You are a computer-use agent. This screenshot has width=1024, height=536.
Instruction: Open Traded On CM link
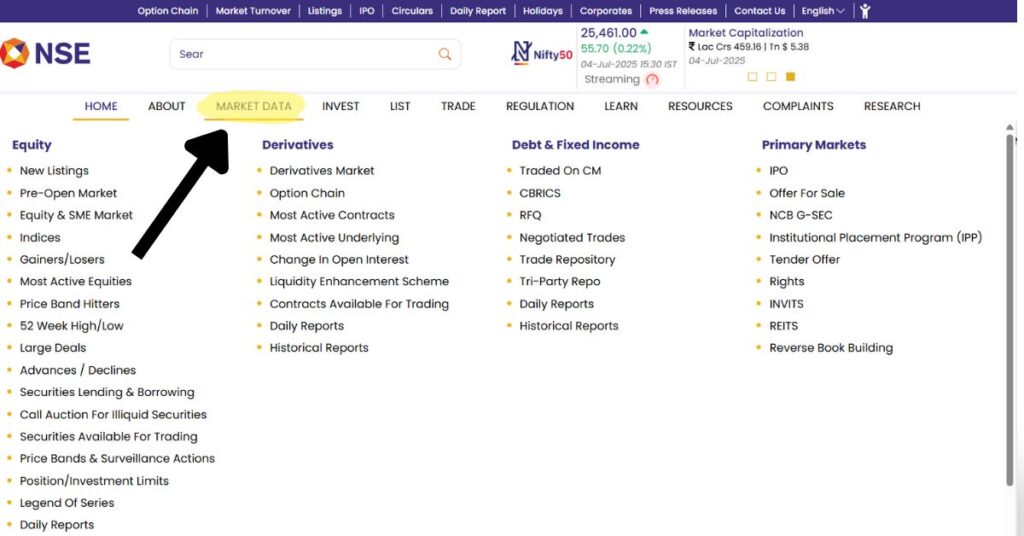pyautogui.click(x=560, y=170)
